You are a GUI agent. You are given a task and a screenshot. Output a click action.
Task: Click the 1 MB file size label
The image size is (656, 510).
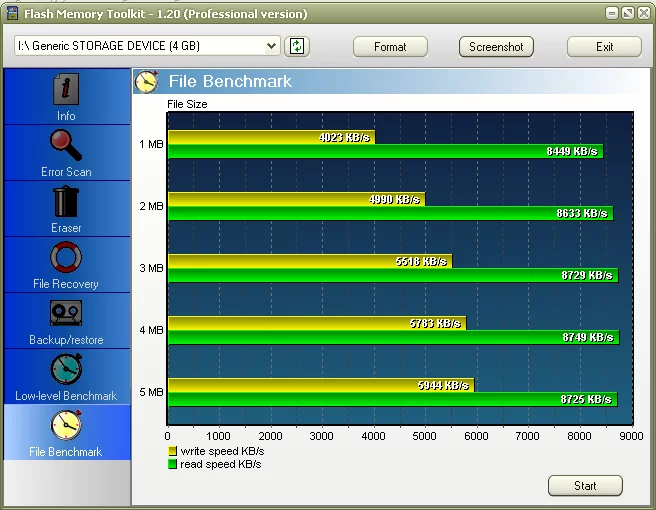click(151, 144)
